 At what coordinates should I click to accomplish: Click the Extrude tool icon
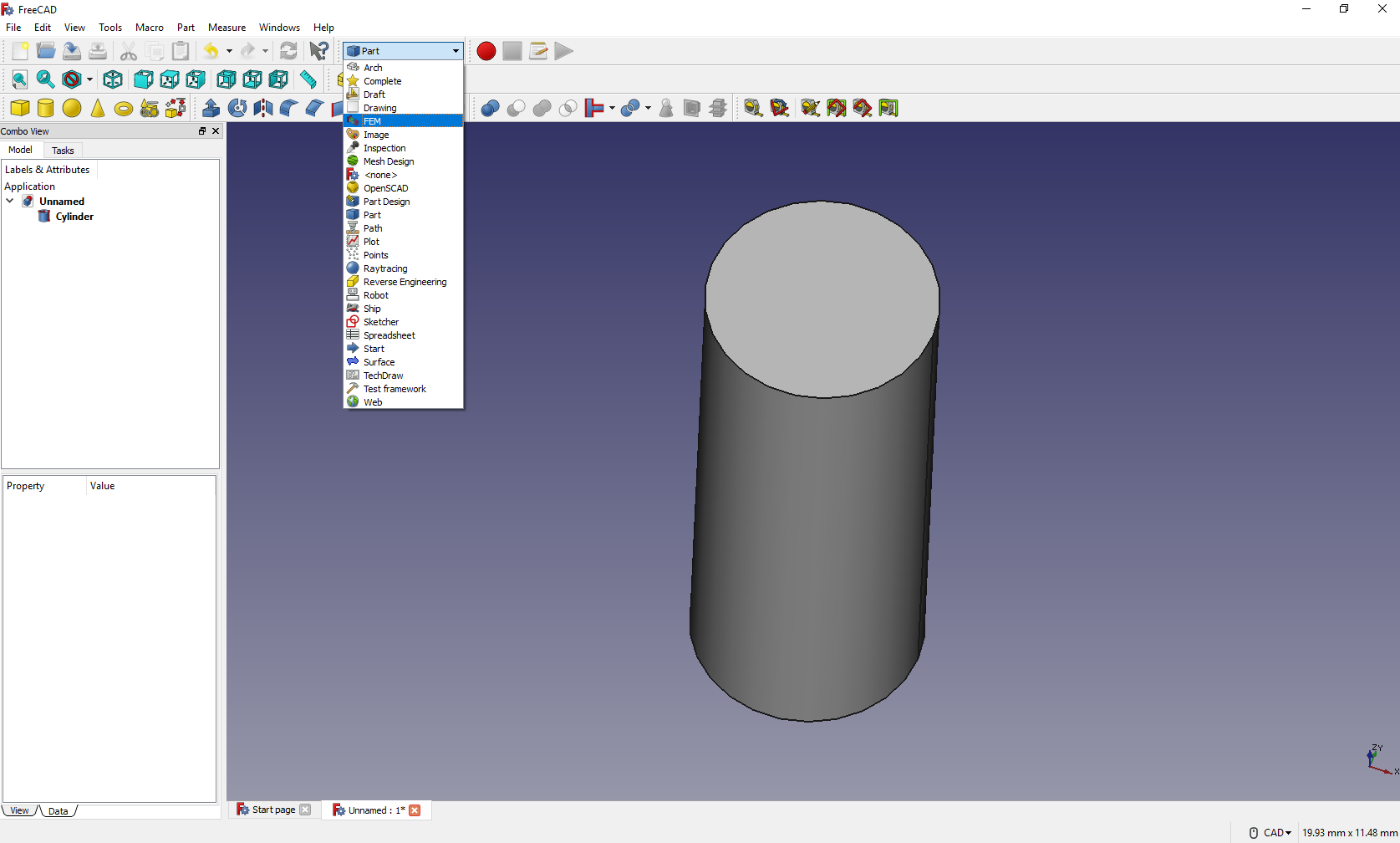(x=211, y=108)
